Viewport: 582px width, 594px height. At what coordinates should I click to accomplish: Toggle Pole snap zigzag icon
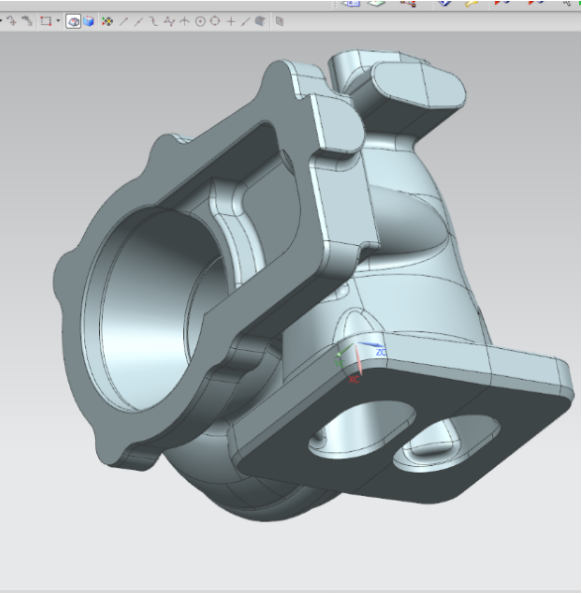coord(169,22)
